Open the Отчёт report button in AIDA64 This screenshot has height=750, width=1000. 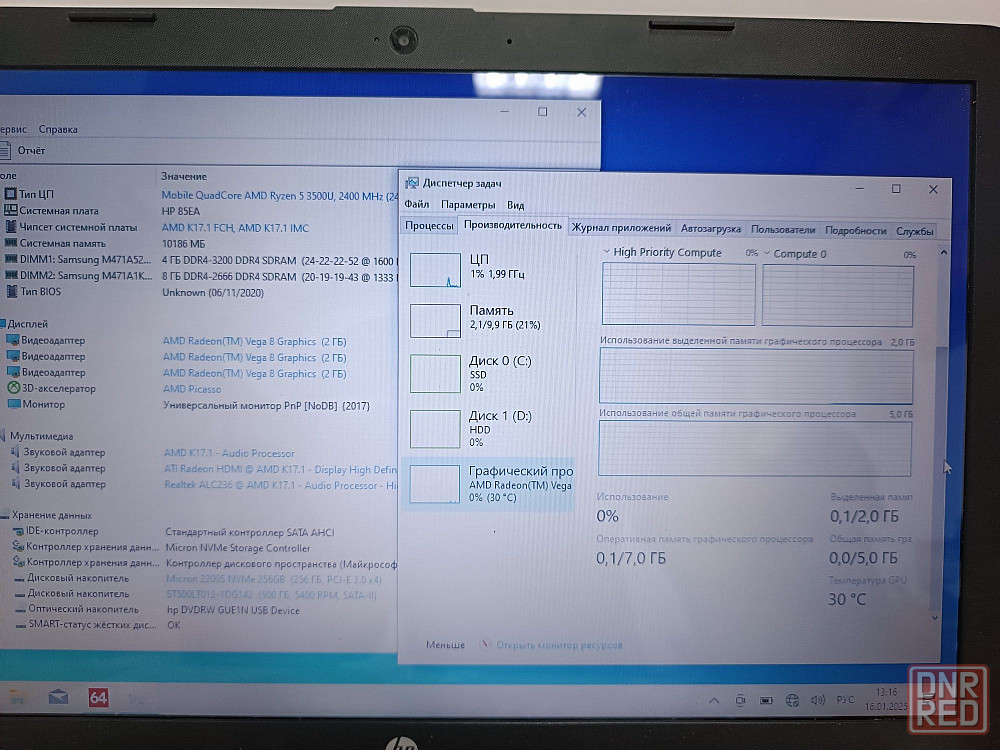[23, 151]
